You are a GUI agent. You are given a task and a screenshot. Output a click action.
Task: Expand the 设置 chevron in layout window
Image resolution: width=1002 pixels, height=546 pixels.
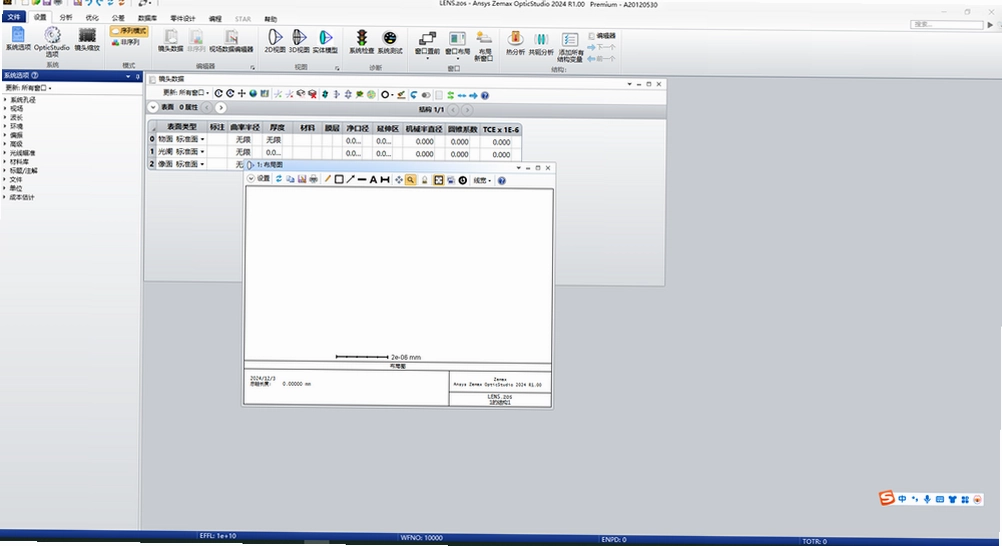click(250, 178)
